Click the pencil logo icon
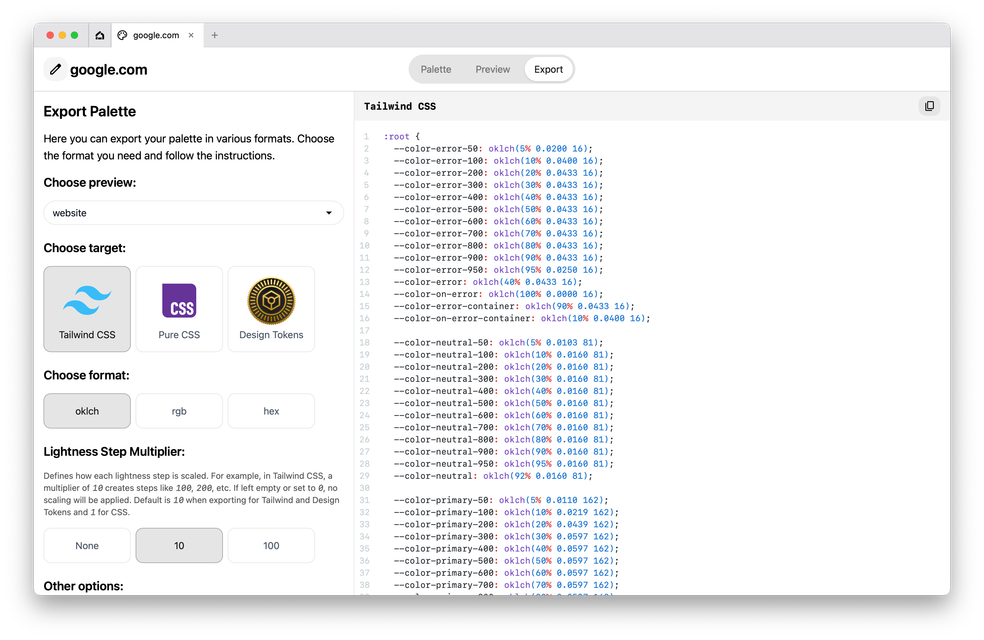This screenshot has height=640, width=984. tap(56, 69)
